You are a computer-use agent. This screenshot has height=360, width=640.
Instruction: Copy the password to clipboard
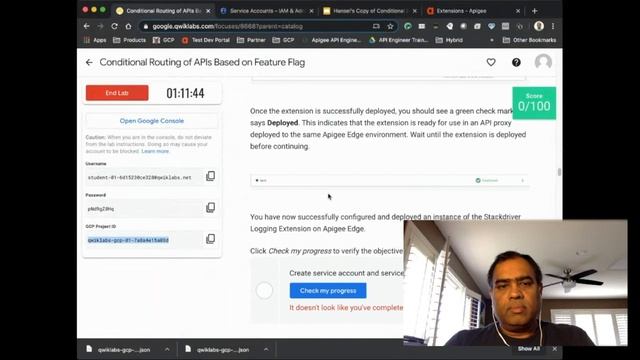click(211, 207)
